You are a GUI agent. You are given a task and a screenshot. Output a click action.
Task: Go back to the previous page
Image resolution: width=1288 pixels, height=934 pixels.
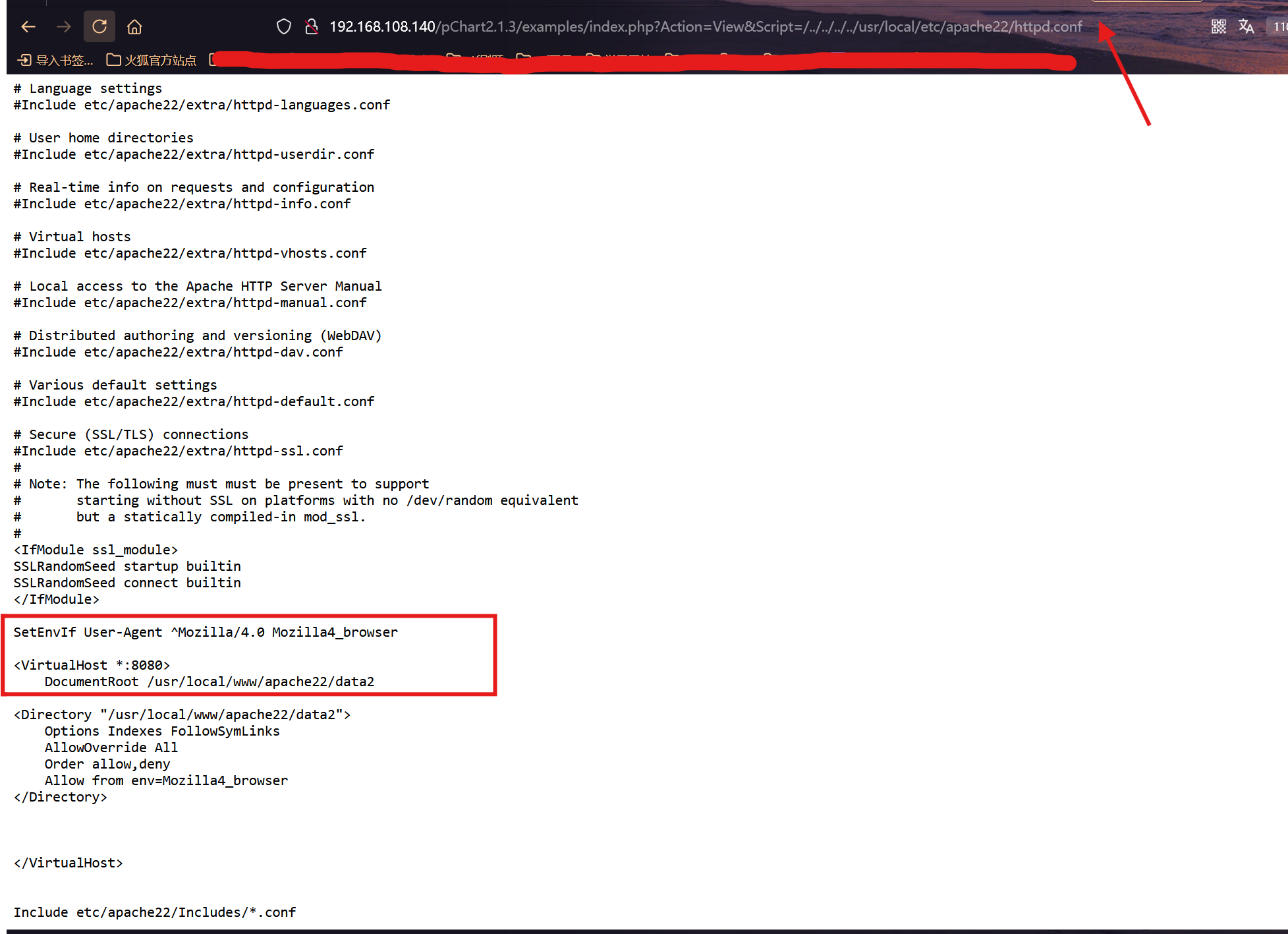[28, 27]
